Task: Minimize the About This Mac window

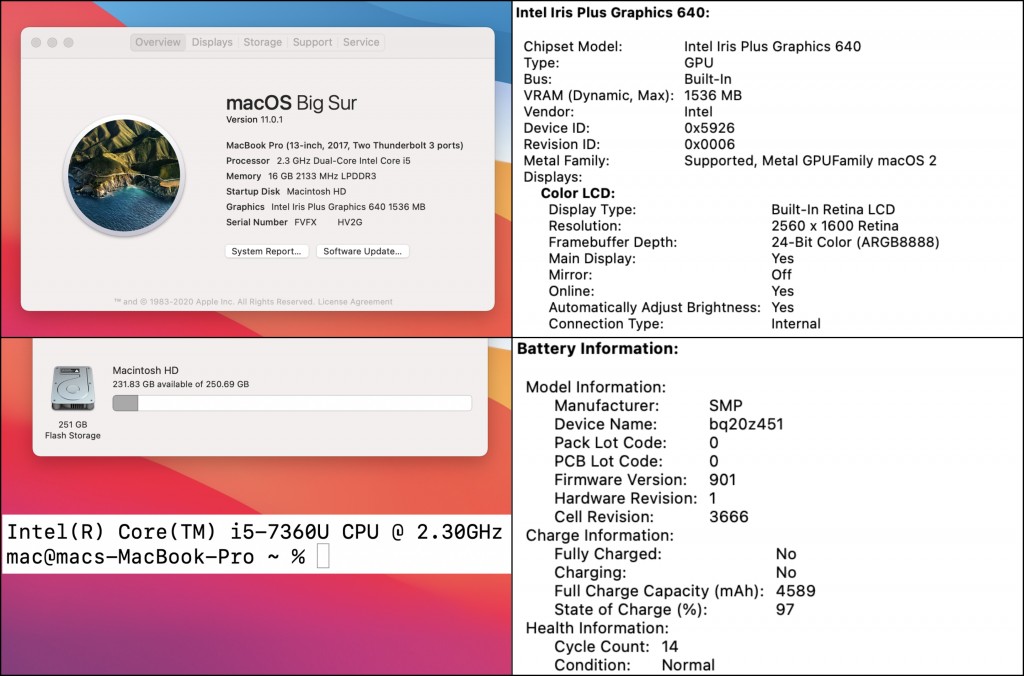Action: tap(52, 42)
